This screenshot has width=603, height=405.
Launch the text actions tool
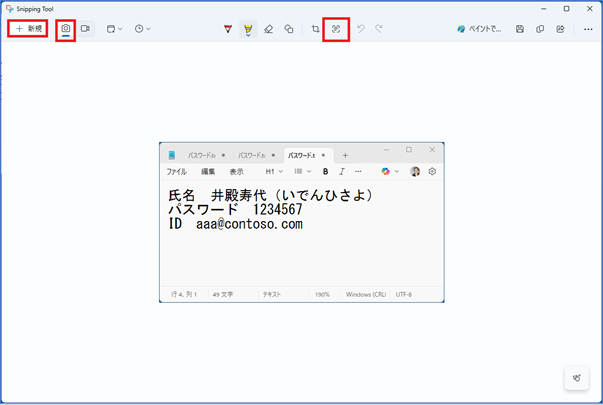pyautogui.click(x=336, y=29)
